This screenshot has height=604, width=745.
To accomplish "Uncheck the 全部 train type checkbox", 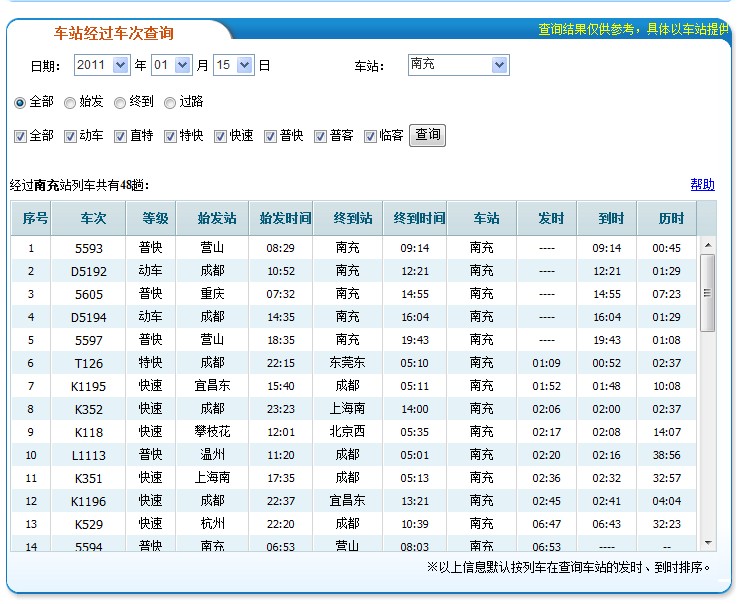I will coord(20,136).
